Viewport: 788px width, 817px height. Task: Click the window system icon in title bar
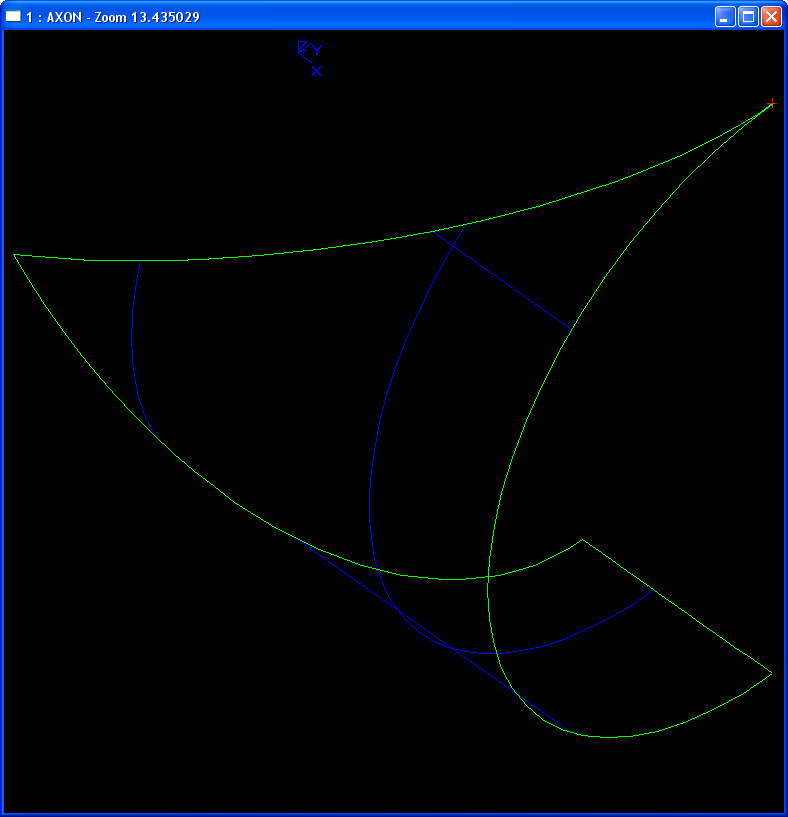(14, 17)
